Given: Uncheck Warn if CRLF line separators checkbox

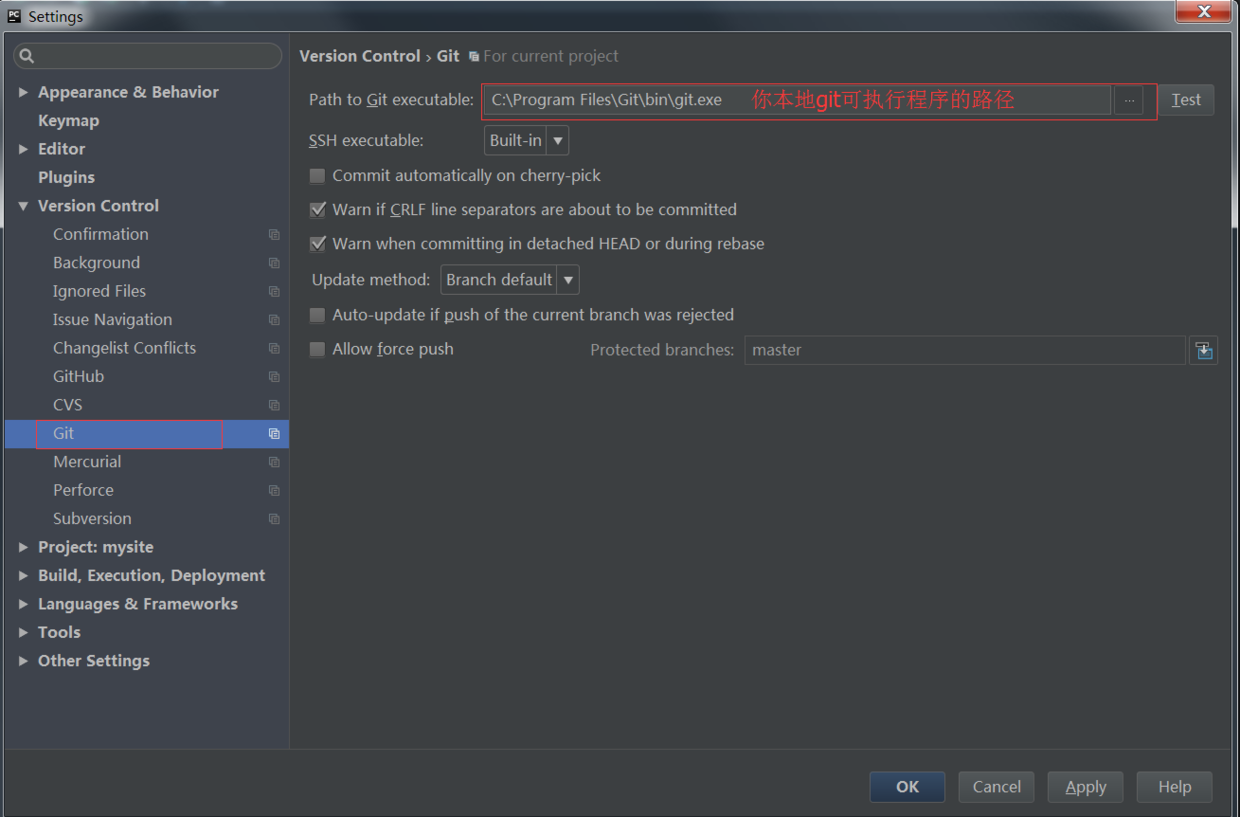Looking at the screenshot, I should point(317,210).
